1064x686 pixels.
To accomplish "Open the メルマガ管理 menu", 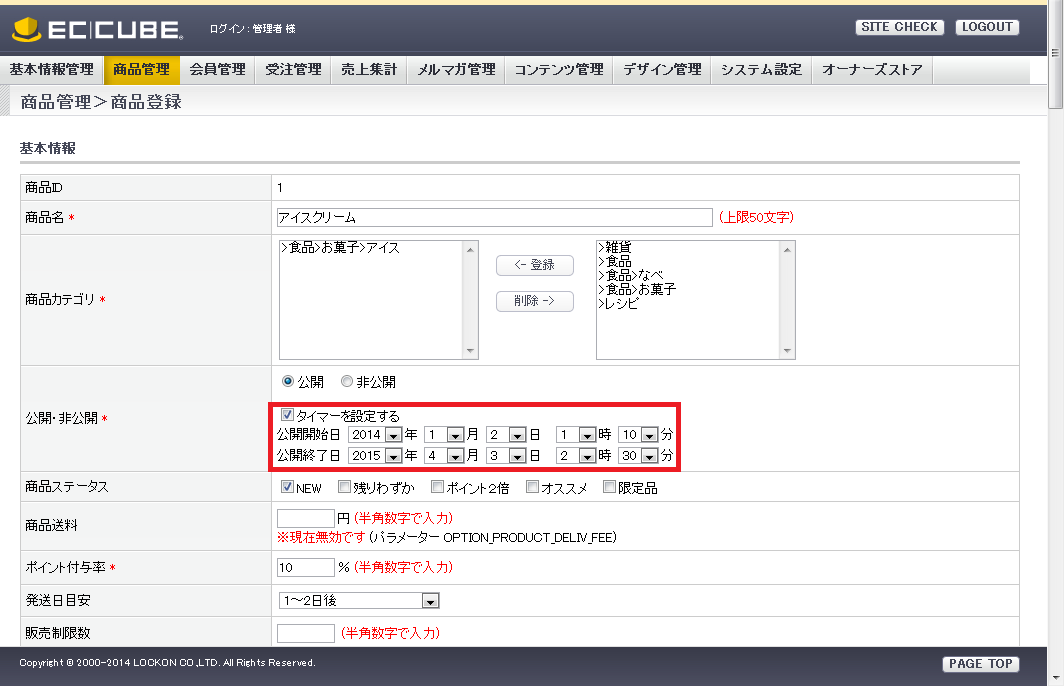I will tap(456, 69).
